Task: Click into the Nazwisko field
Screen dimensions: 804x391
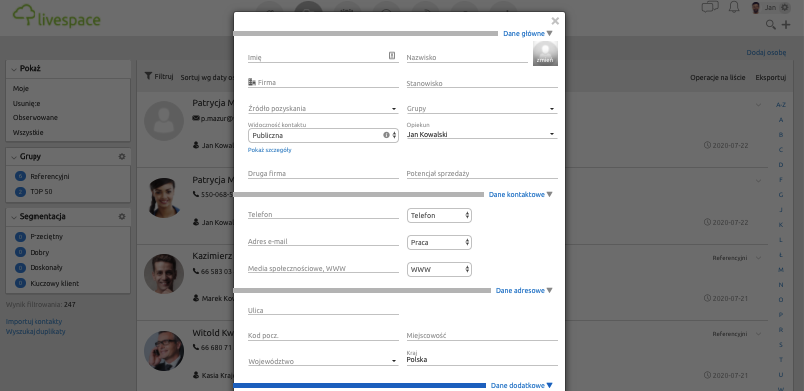Action: click(x=467, y=57)
